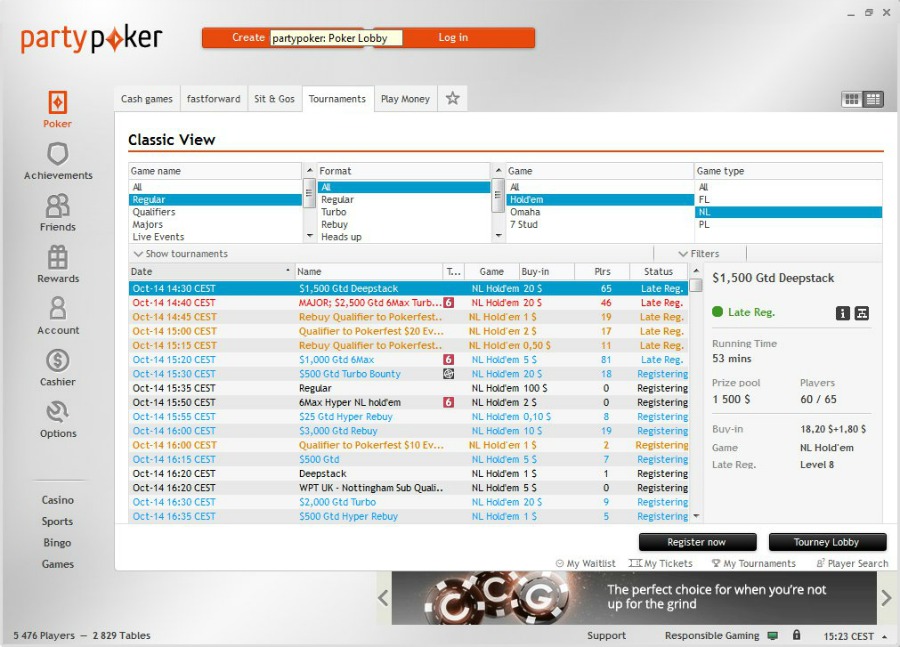Click the 6-max badge on the $1,000 Gtd 6Max row

click(448, 359)
